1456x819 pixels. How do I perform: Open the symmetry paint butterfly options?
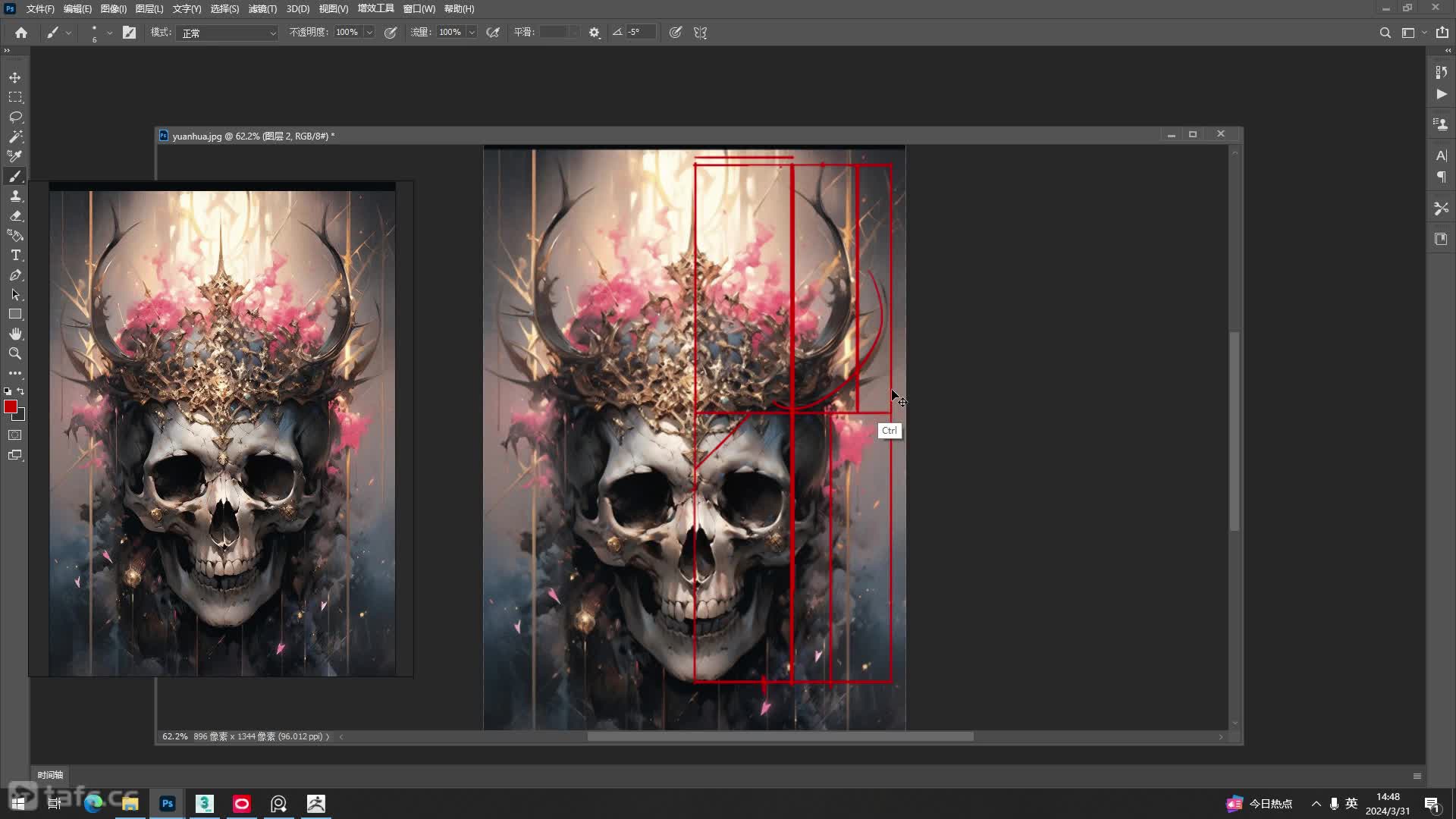(x=700, y=33)
